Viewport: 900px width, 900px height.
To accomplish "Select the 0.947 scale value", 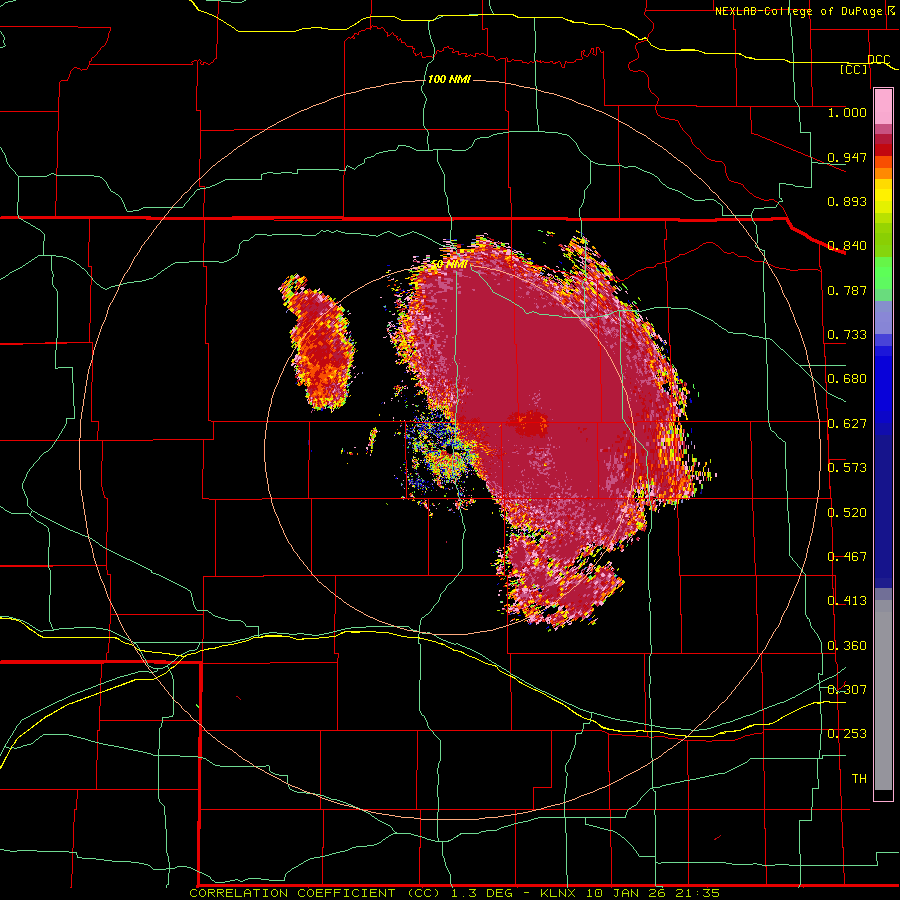I will [x=847, y=157].
